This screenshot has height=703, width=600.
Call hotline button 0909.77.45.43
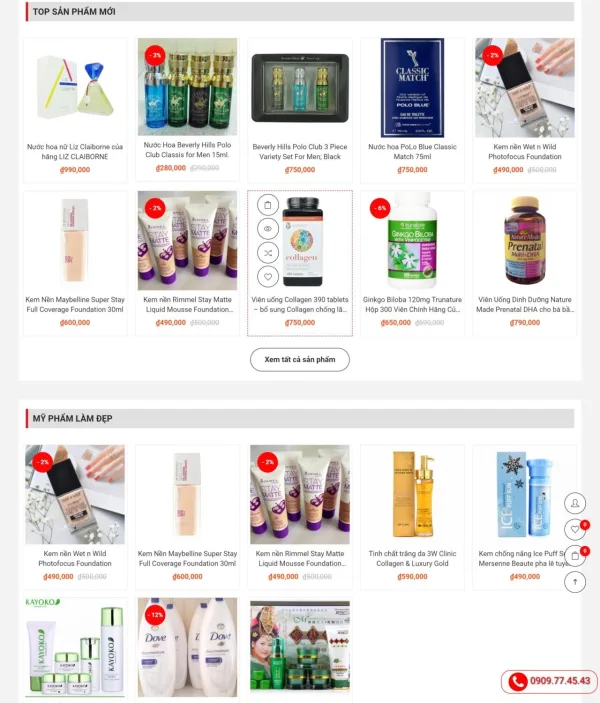click(550, 681)
